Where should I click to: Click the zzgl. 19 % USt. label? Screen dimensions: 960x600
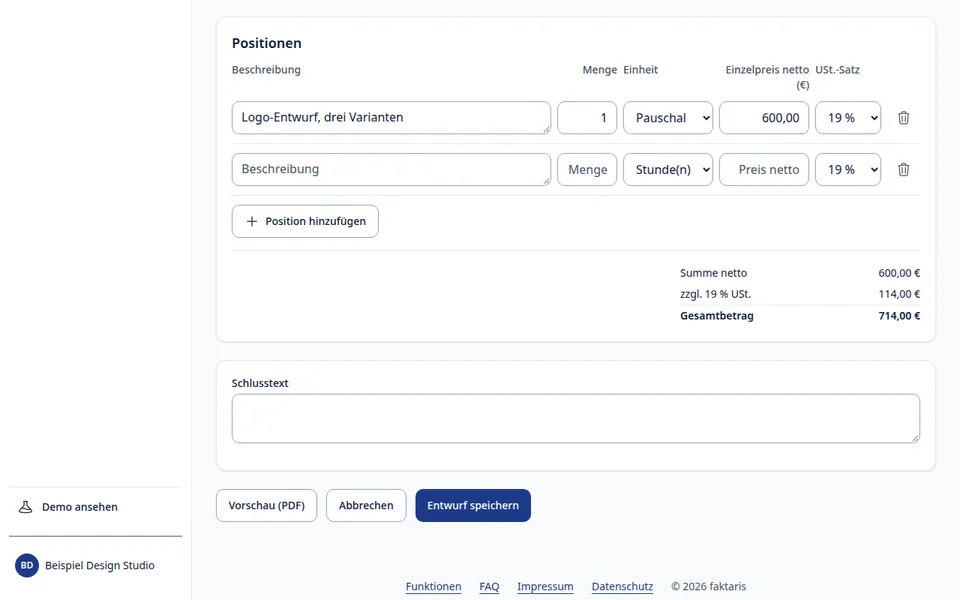pyautogui.click(x=715, y=294)
